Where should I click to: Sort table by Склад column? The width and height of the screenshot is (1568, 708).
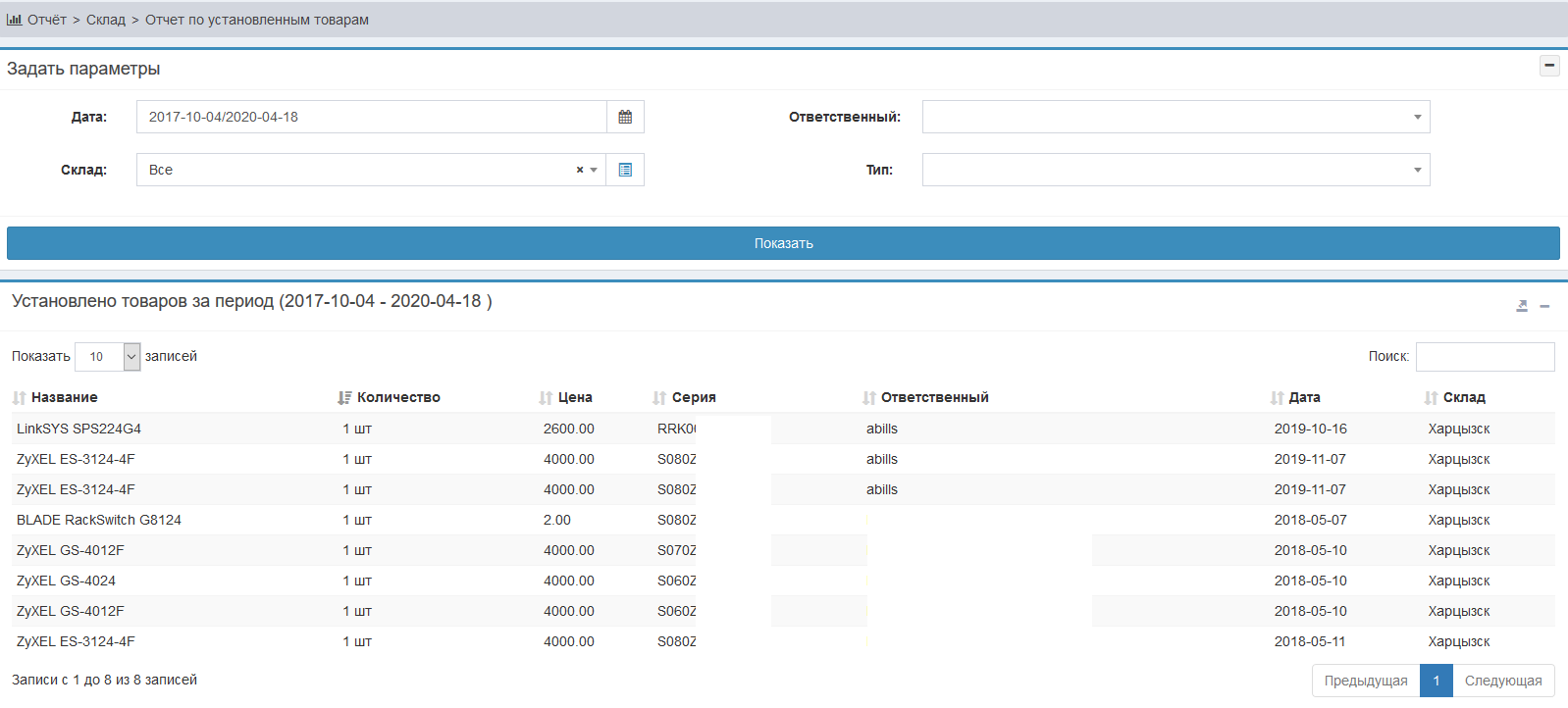pyautogui.click(x=1463, y=397)
